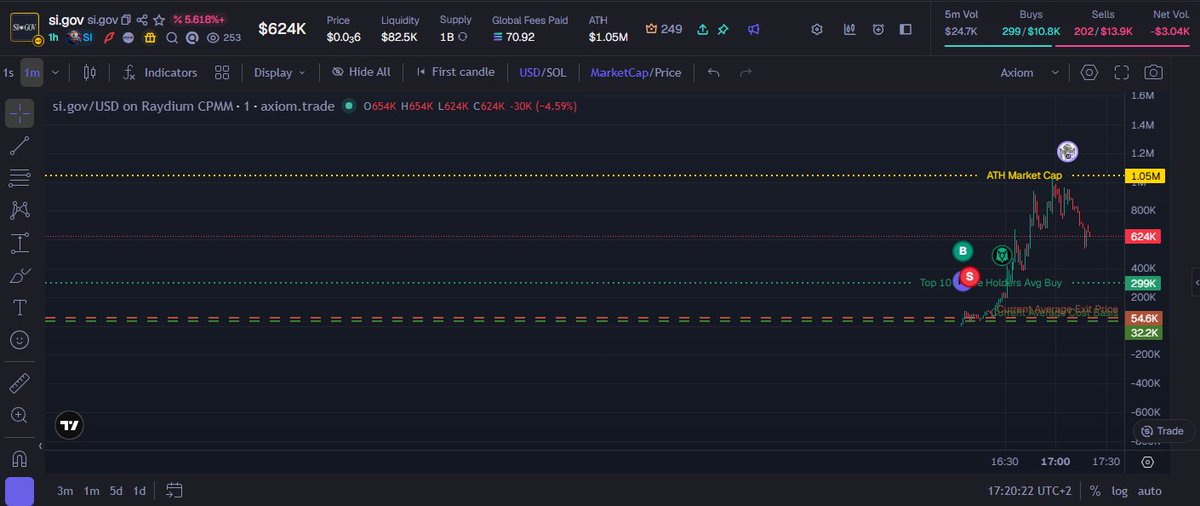Select the brush drawing tool
Image resolution: width=1200 pixels, height=506 pixels.
pyautogui.click(x=19, y=275)
